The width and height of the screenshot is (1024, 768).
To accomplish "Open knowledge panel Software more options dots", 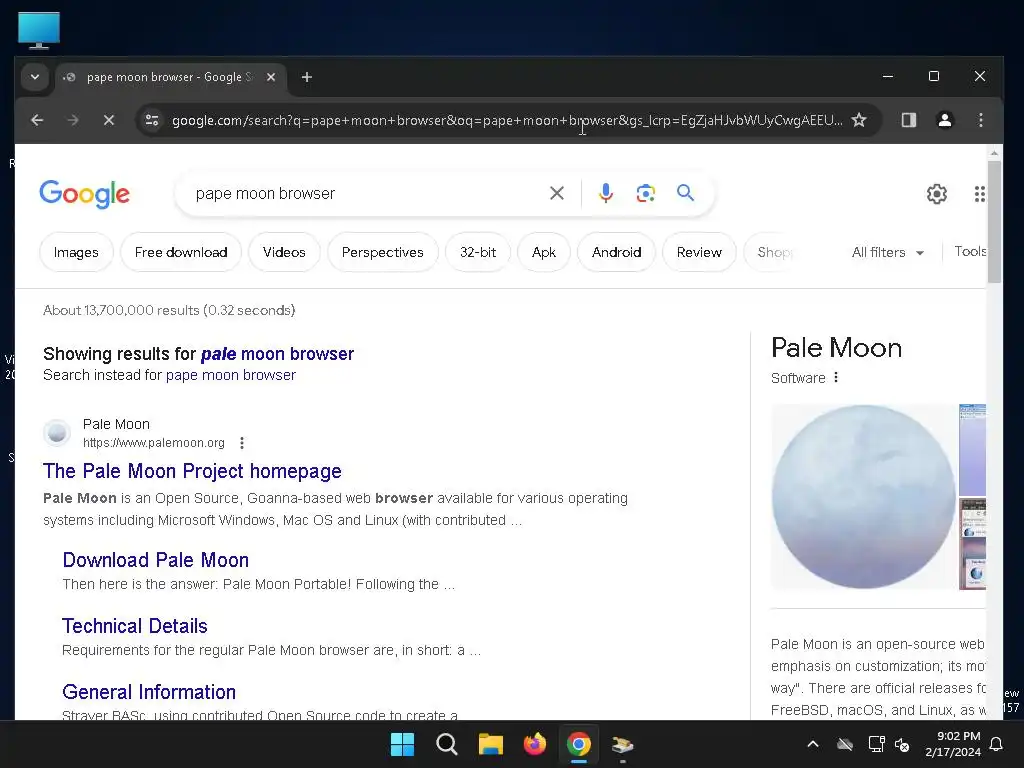I will click(836, 377).
